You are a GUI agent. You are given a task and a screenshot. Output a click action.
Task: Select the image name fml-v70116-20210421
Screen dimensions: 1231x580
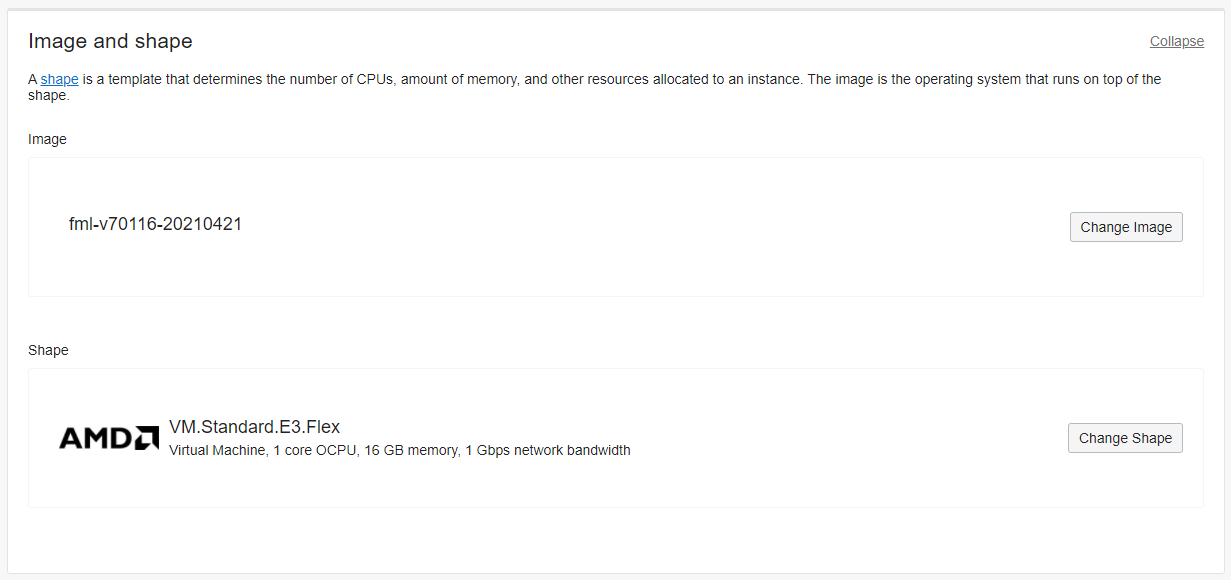155,223
